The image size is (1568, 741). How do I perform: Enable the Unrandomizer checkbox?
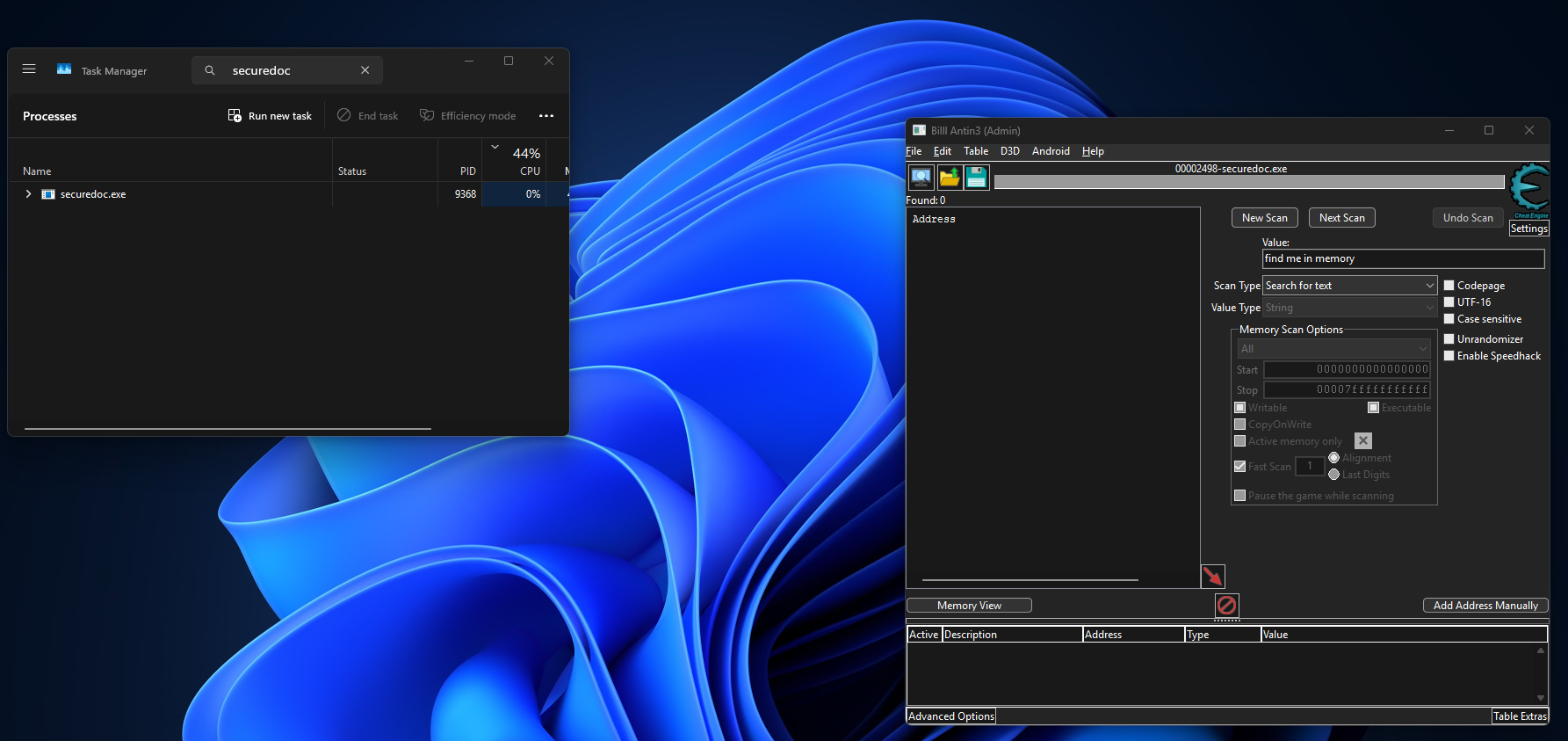[x=1449, y=339]
